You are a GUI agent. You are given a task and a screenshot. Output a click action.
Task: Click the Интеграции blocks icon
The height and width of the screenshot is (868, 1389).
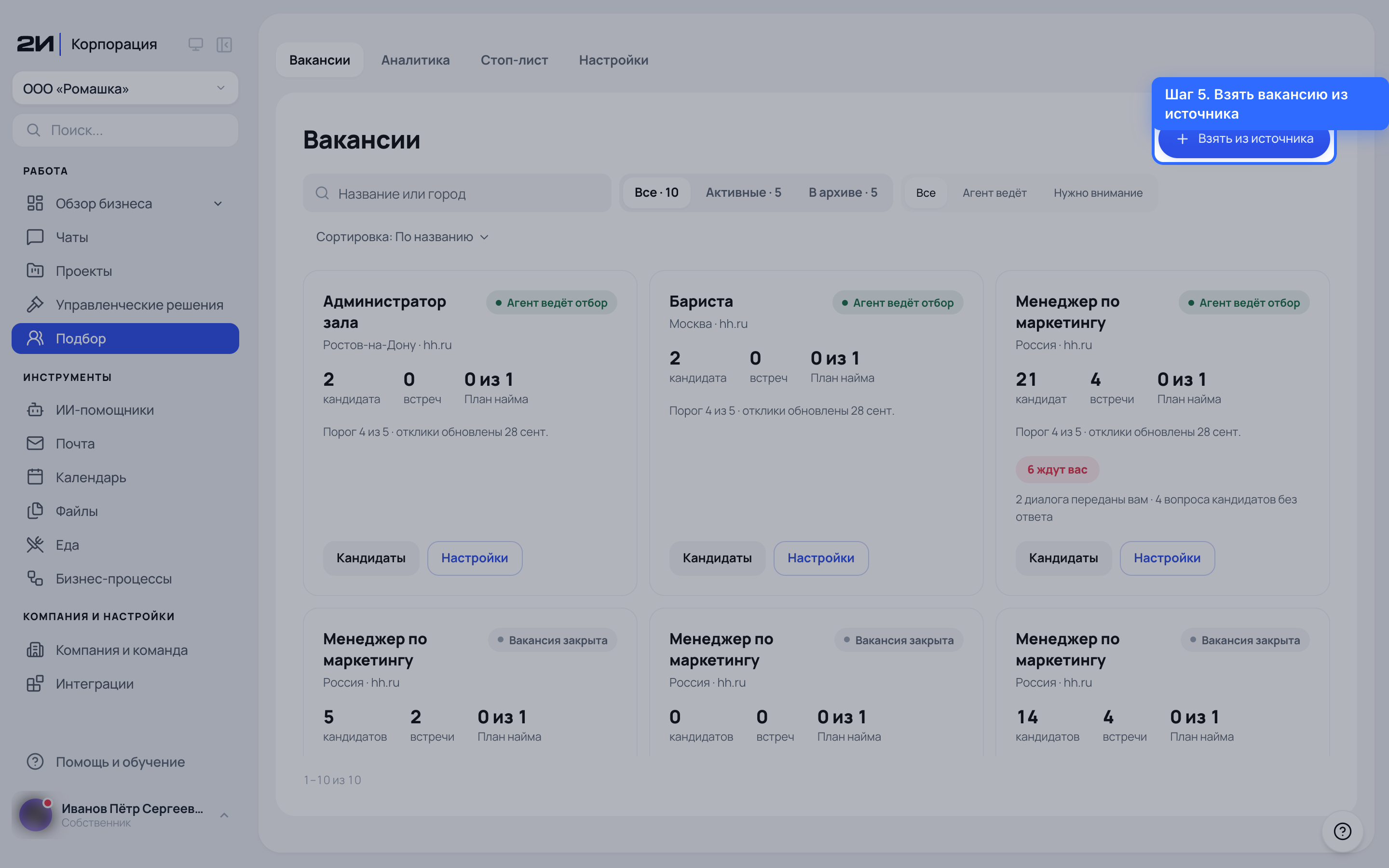[35, 684]
